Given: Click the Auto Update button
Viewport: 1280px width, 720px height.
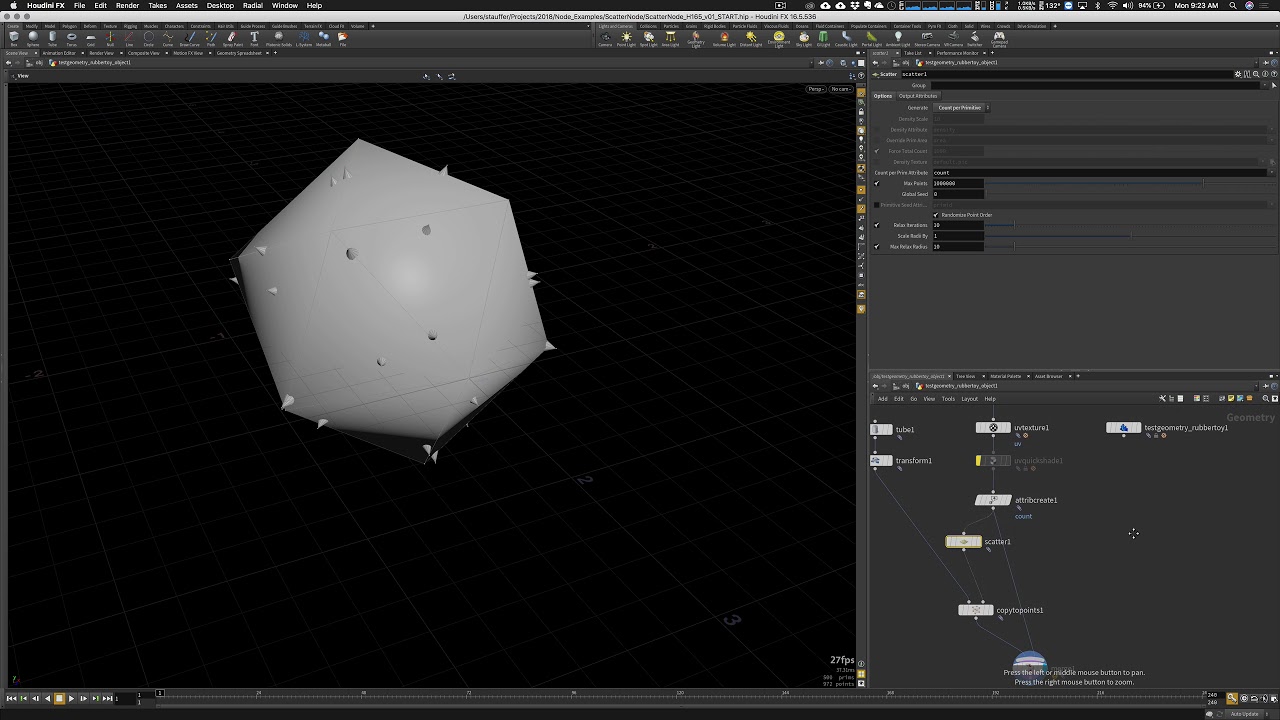Looking at the screenshot, I should 1245,713.
